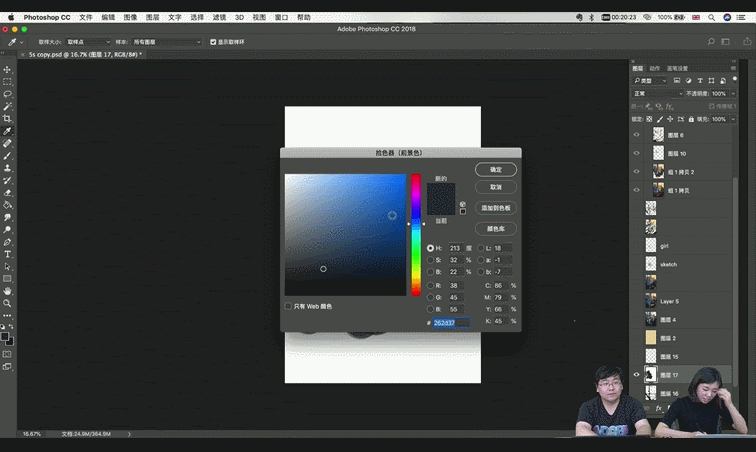
Task: Select the Type tool
Action: 7,254
